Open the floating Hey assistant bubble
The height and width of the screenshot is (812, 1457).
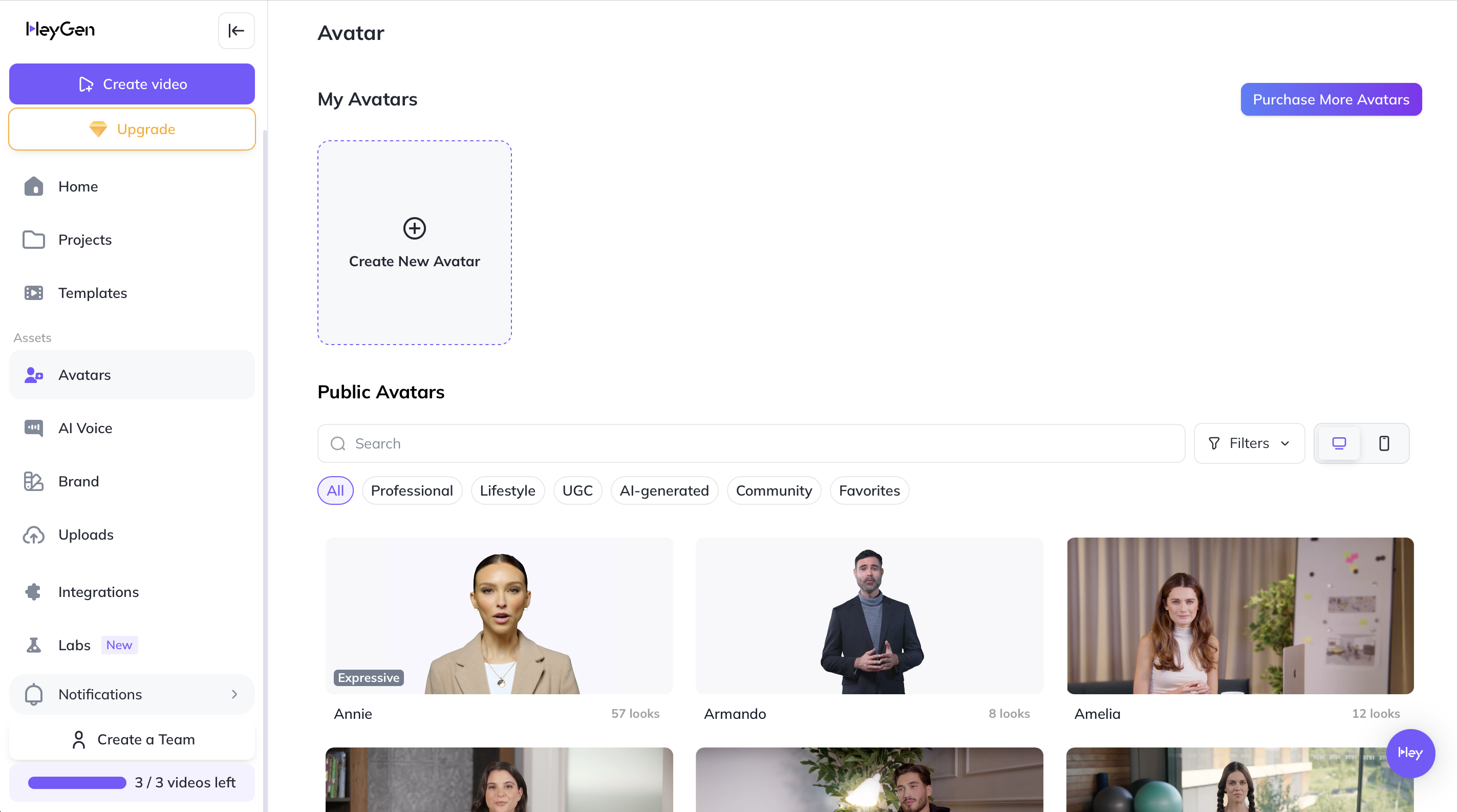pos(1410,753)
